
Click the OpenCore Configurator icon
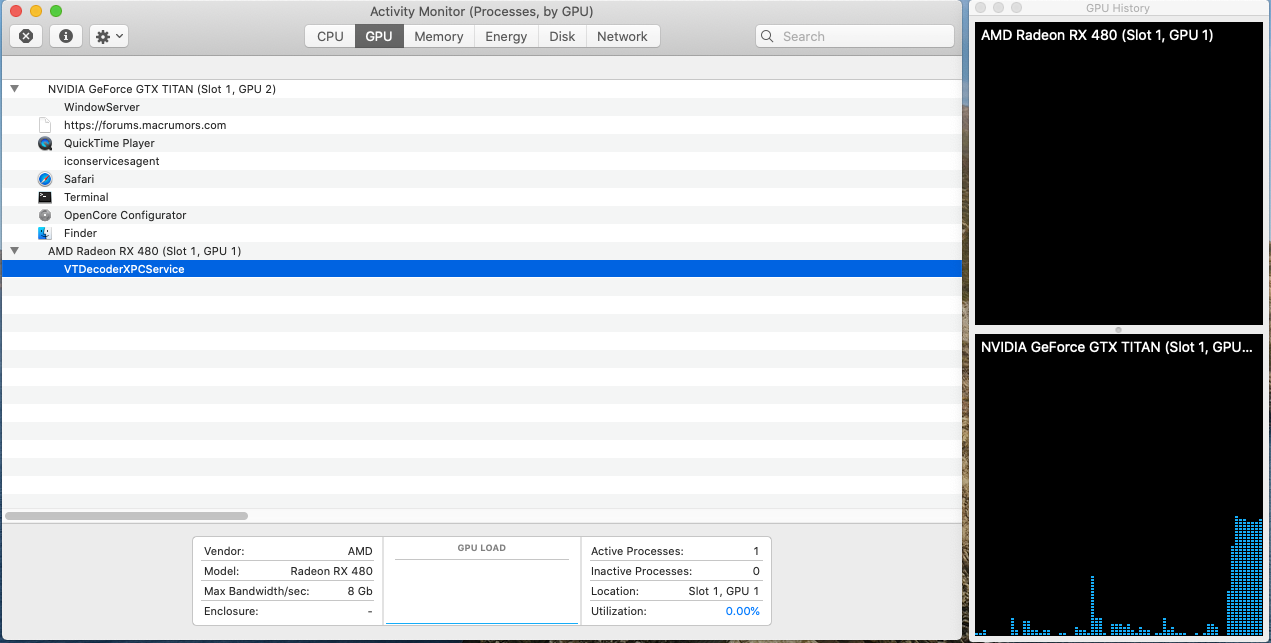pyautogui.click(x=44, y=215)
